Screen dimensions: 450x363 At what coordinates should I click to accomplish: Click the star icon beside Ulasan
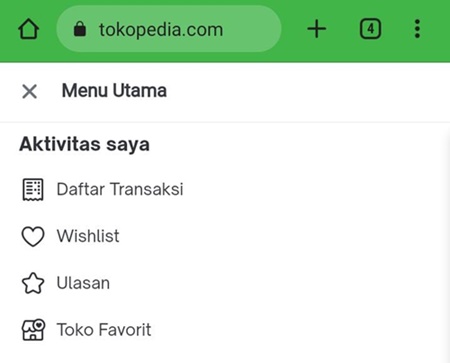pyautogui.click(x=33, y=283)
